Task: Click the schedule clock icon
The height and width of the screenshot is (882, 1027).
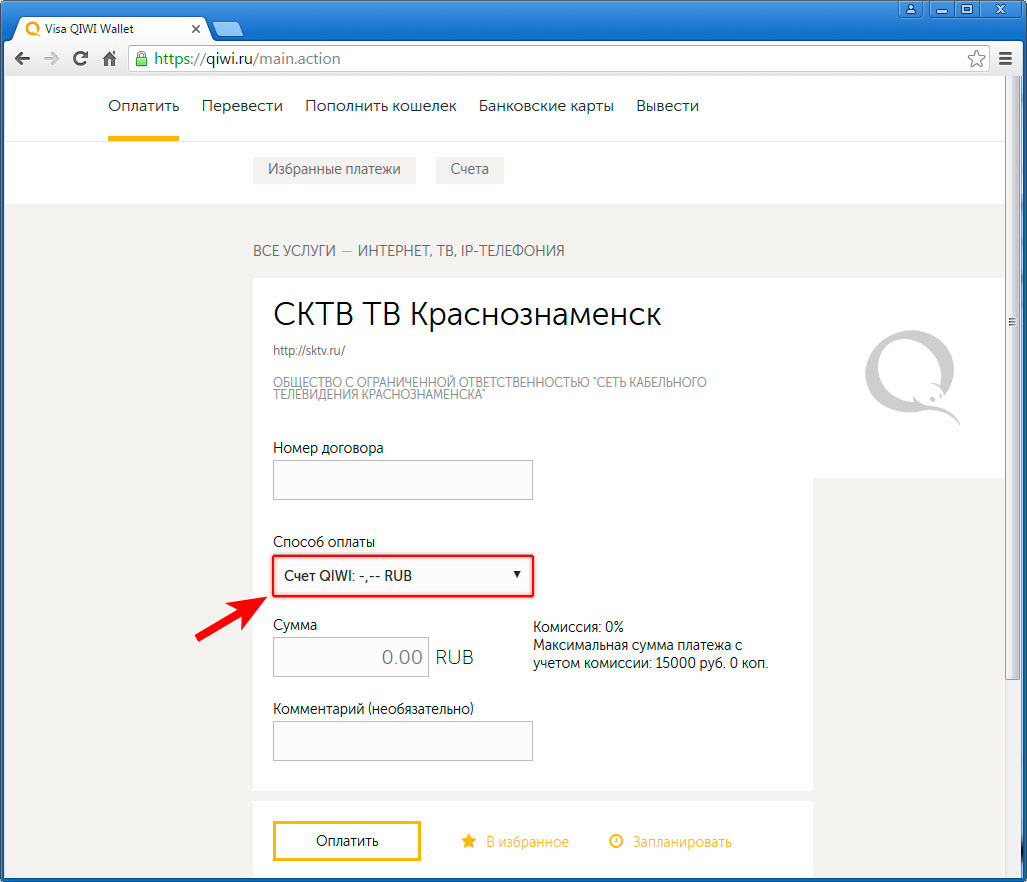Action: 616,841
